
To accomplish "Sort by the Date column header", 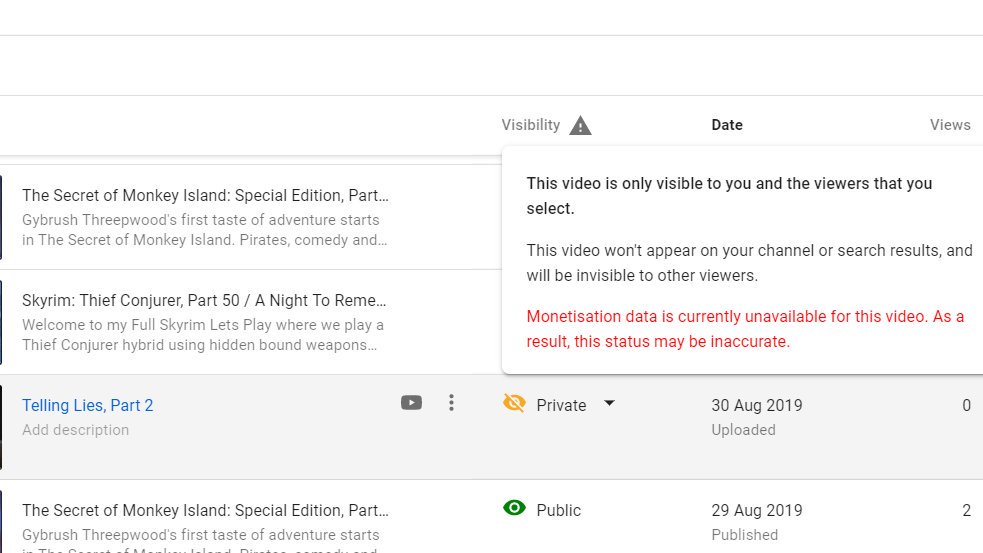I will tap(727, 125).
